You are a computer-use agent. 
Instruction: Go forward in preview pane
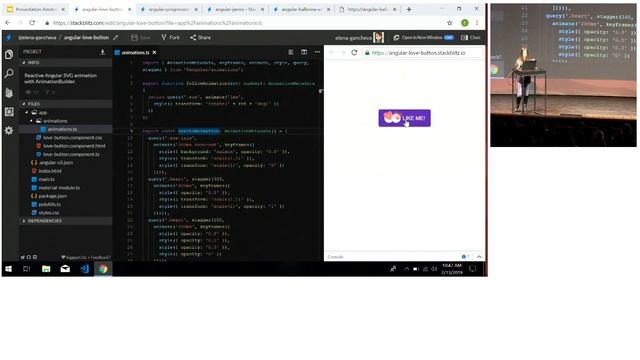[x=343, y=53]
